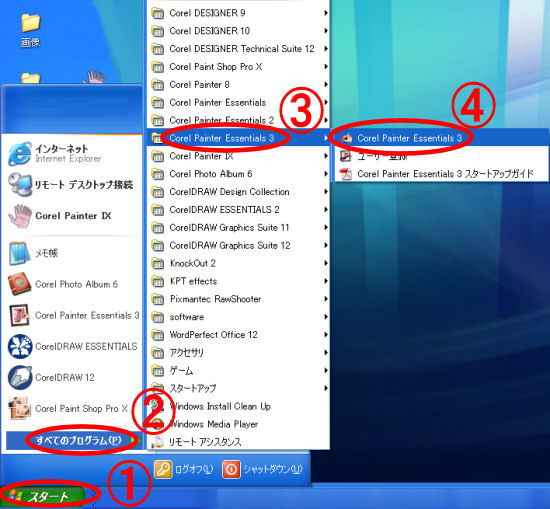Click the スタート button on the taskbar

pos(43,496)
